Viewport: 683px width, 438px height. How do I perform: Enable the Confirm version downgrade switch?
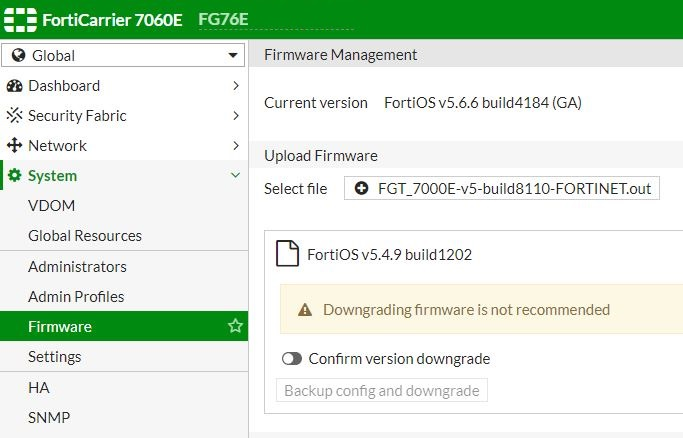(x=292, y=359)
